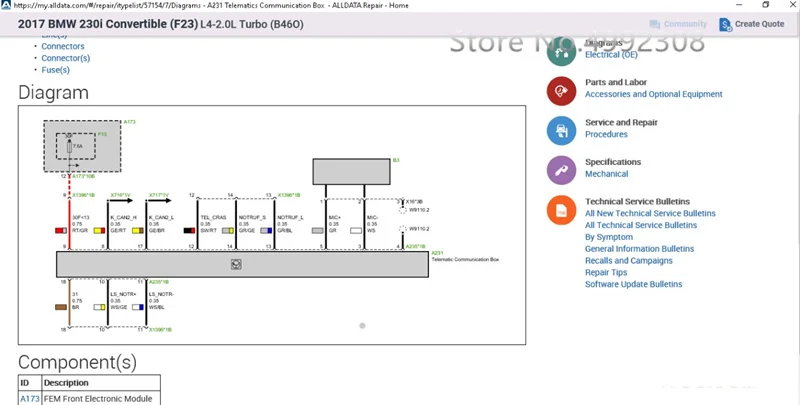Follow the X717*1V arrow on K_CAN2_L wire
Viewport: 800px width, 405px height.
pyautogui.click(x=159, y=200)
